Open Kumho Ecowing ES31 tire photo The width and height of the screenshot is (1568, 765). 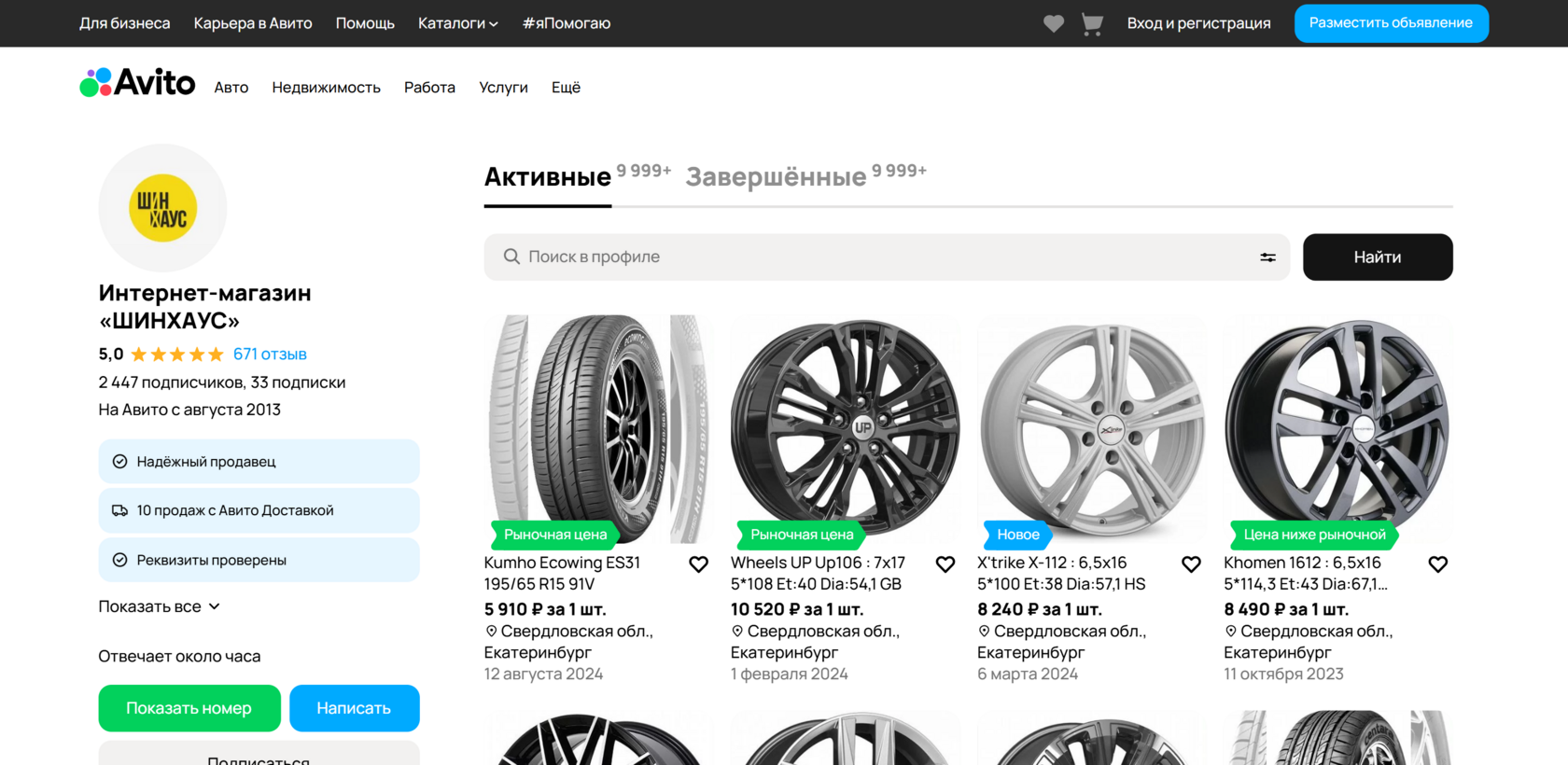[598, 429]
